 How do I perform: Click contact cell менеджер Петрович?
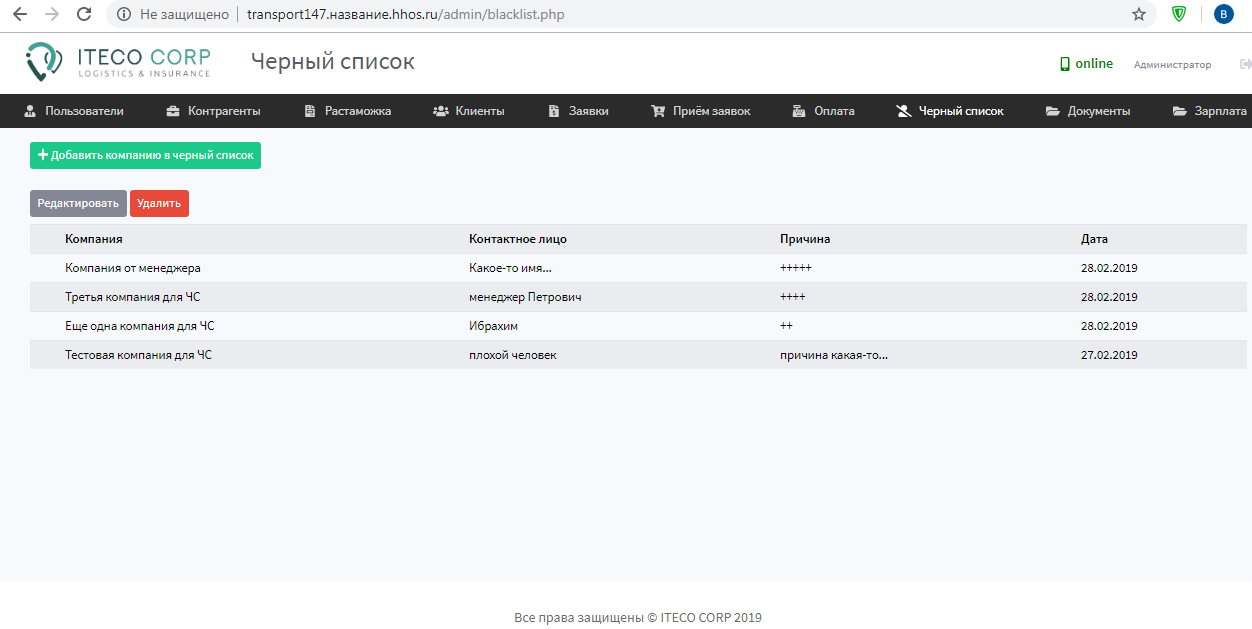(x=525, y=297)
